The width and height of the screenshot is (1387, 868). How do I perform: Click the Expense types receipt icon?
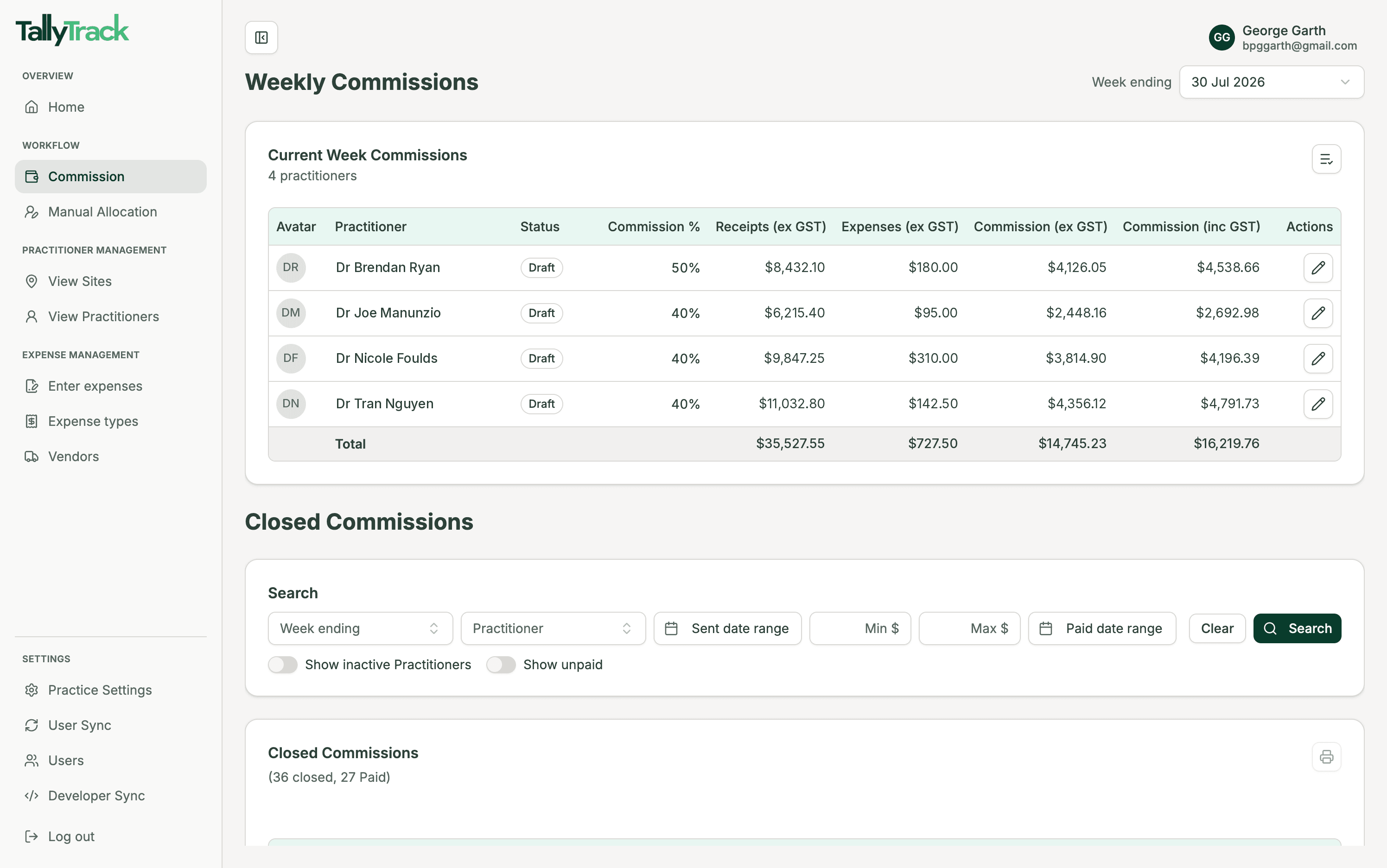point(32,421)
